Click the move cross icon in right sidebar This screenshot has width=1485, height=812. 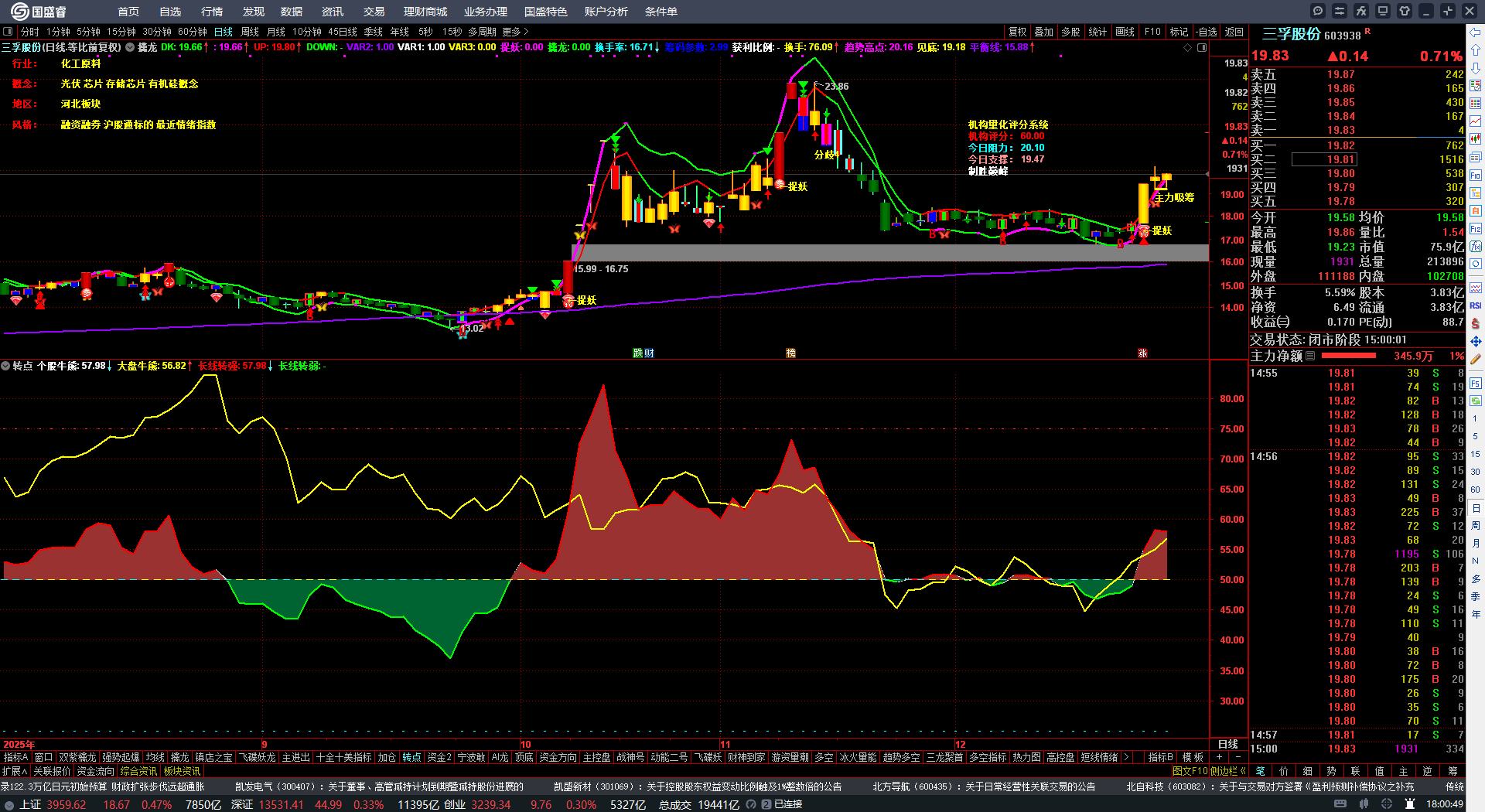1476,341
